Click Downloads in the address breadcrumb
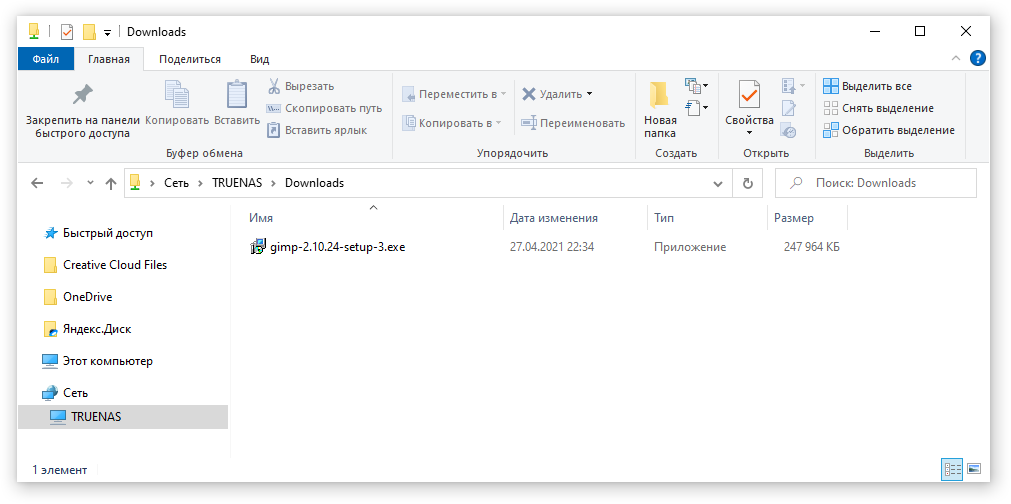1011x504 pixels. pyautogui.click(x=315, y=183)
